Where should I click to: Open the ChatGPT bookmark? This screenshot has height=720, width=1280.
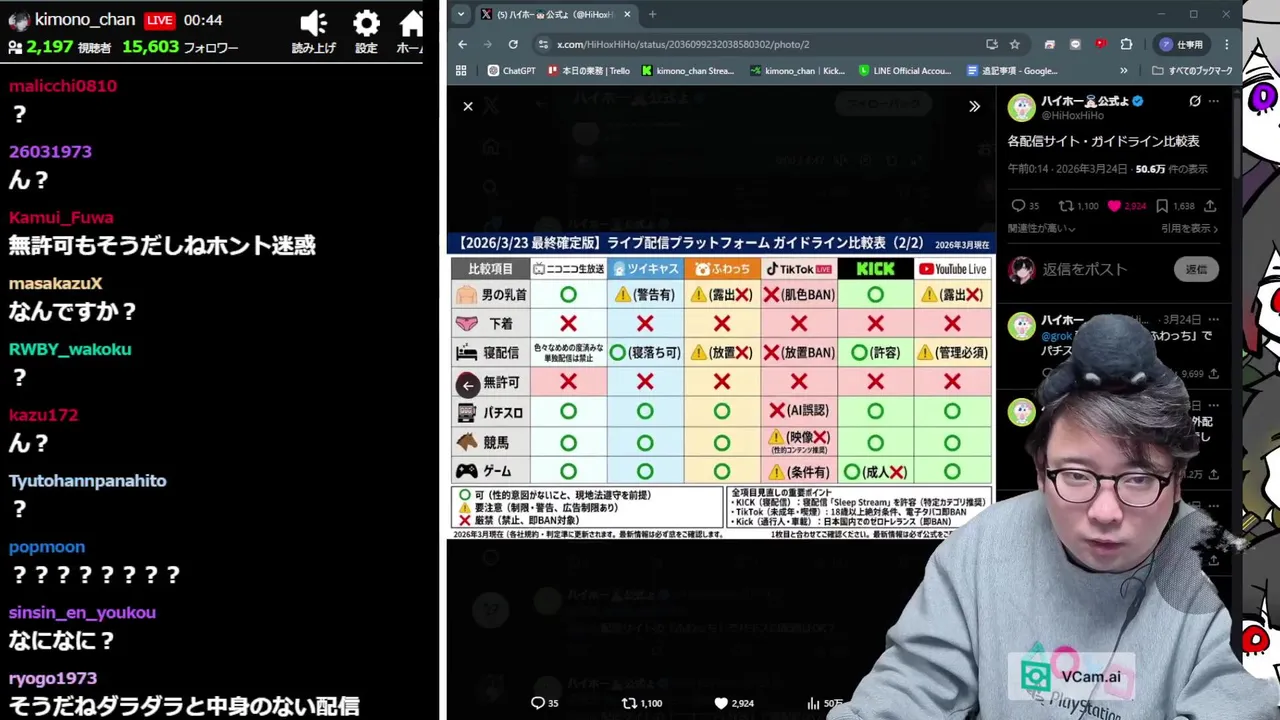point(512,71)
